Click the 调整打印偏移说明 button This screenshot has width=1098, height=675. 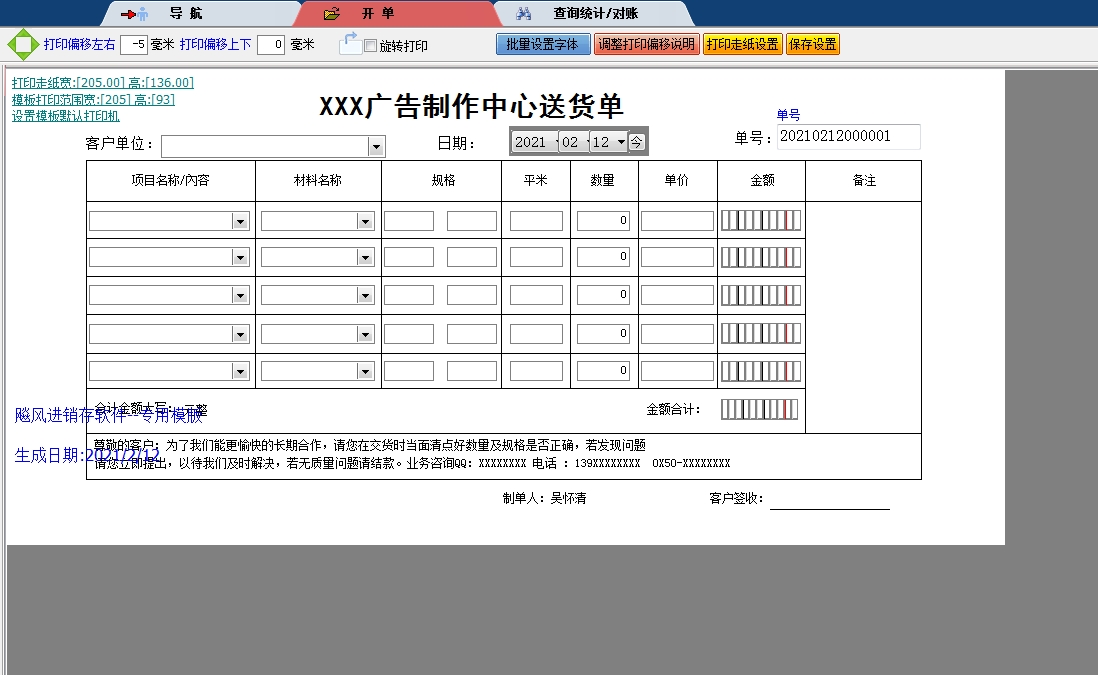pyautogui.click(x=646, y=44)
